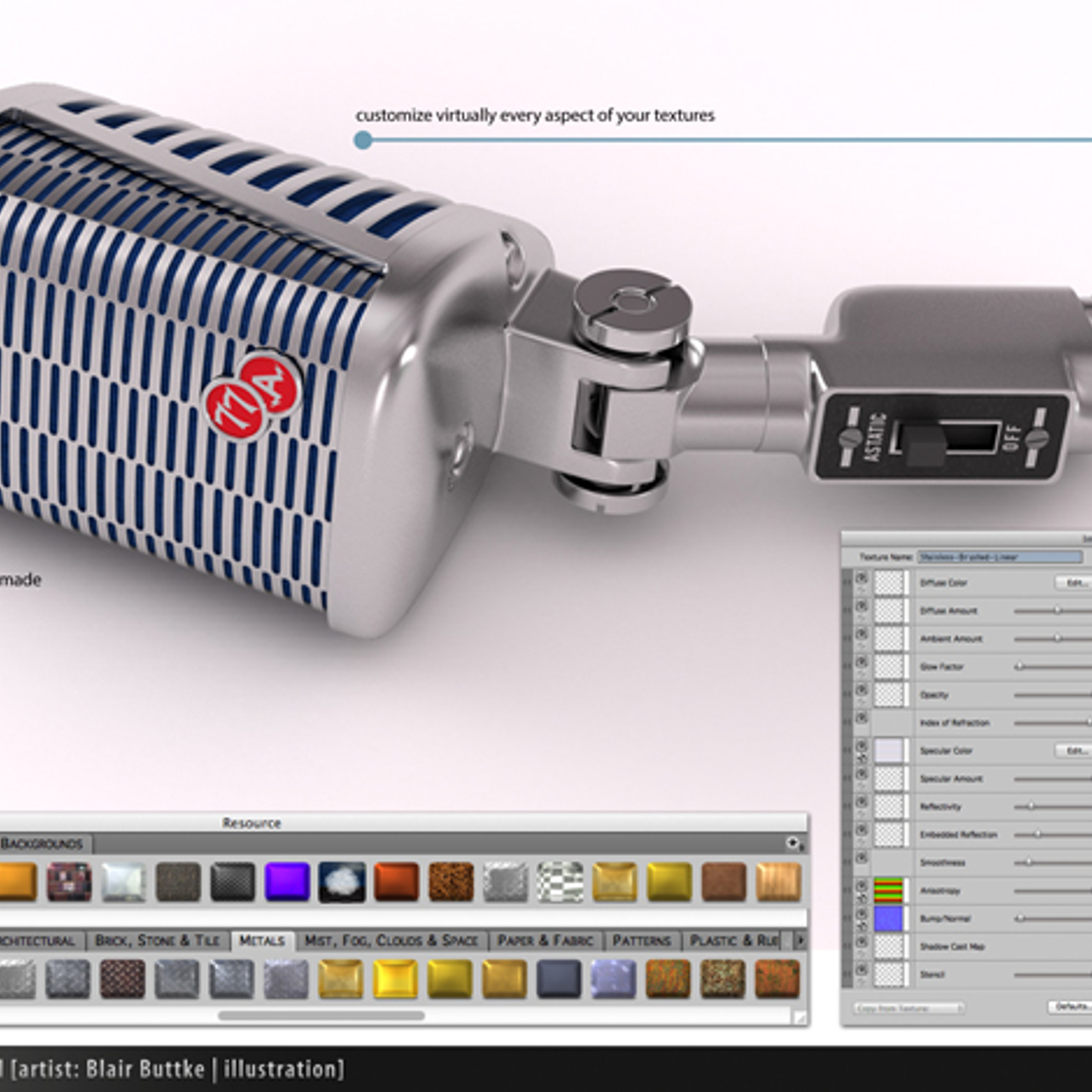1092x1092 pixels.
Task: Grab the Resource panel resize corner
Action: pyautogui.click(x=800, y=1018)
